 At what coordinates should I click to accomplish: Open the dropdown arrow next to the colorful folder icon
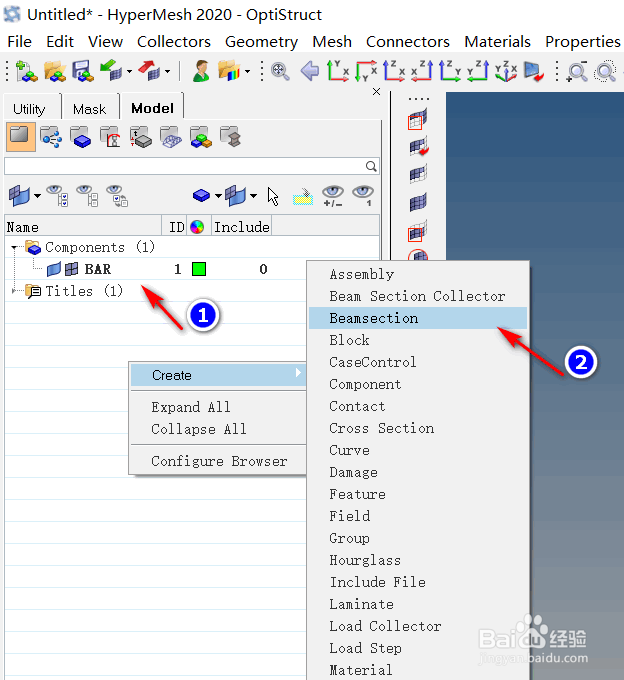(248, 71)
